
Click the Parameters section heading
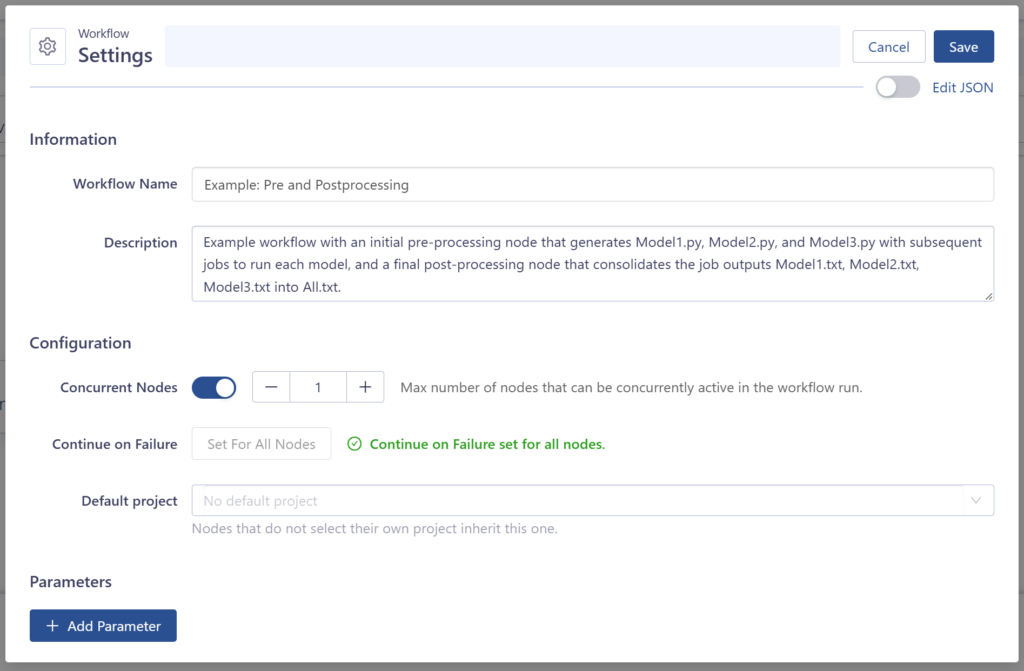[x=71, y=581]
